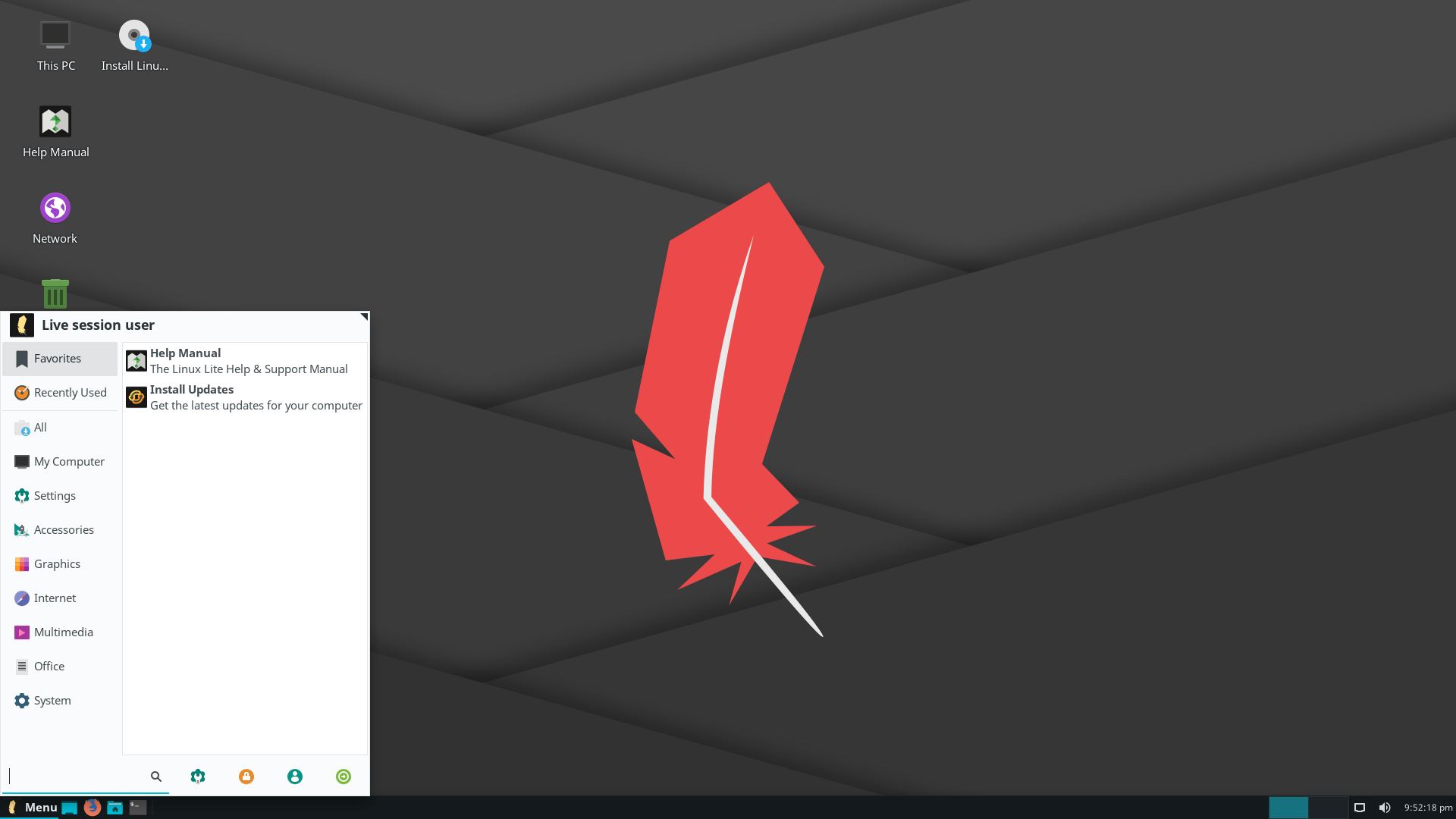
Task: Open the This PC desktop icon
Action: point(55,45)
